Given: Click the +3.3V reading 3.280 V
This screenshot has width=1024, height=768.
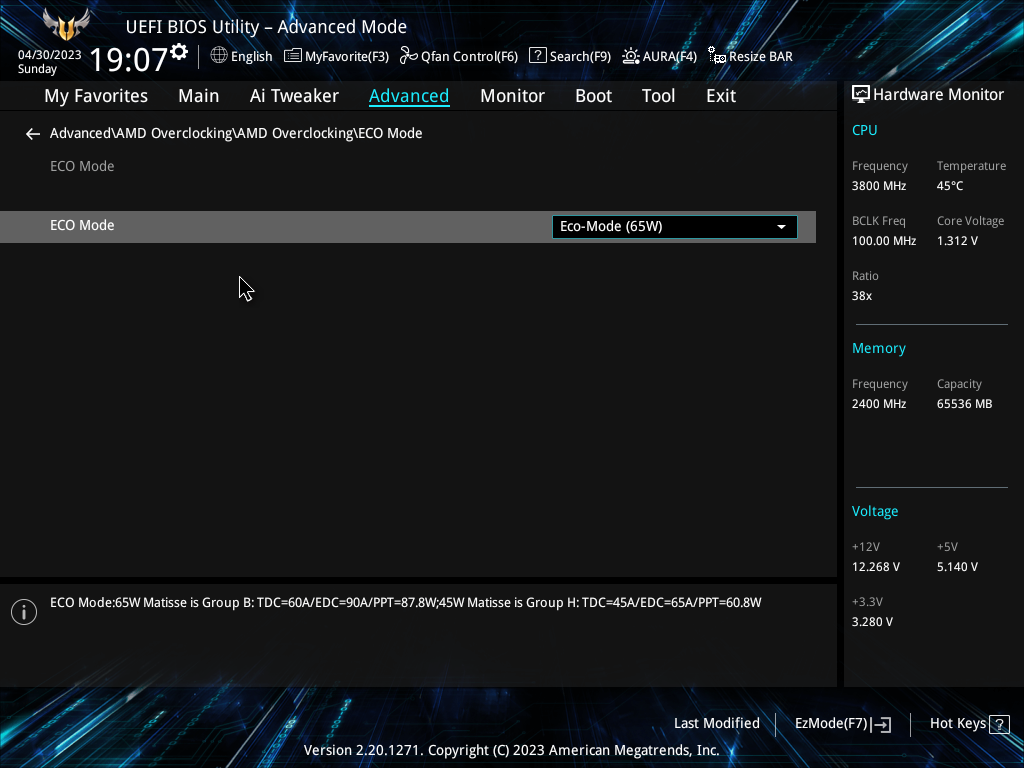Looking at the screenshot, I should pyautogui.click(x=872, y=622).
